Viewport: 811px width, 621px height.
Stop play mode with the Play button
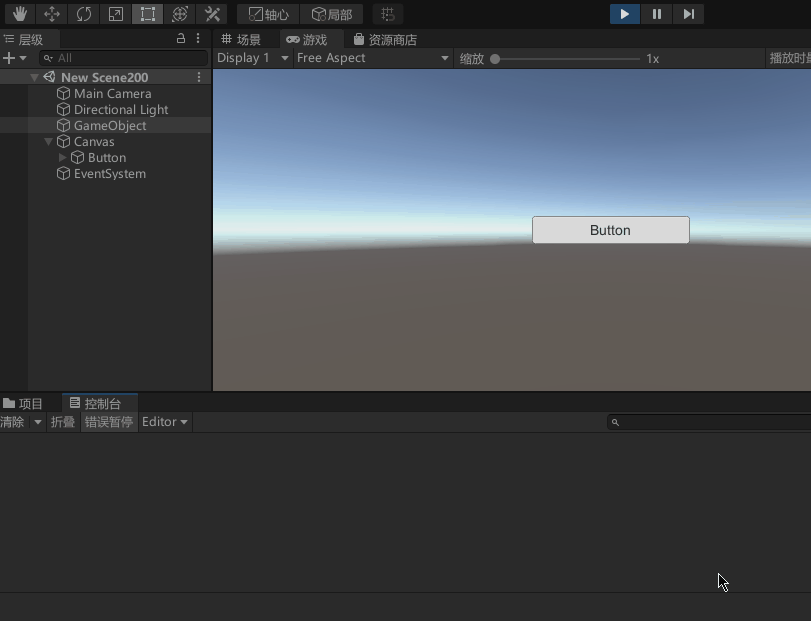click(x=625, y=14)
